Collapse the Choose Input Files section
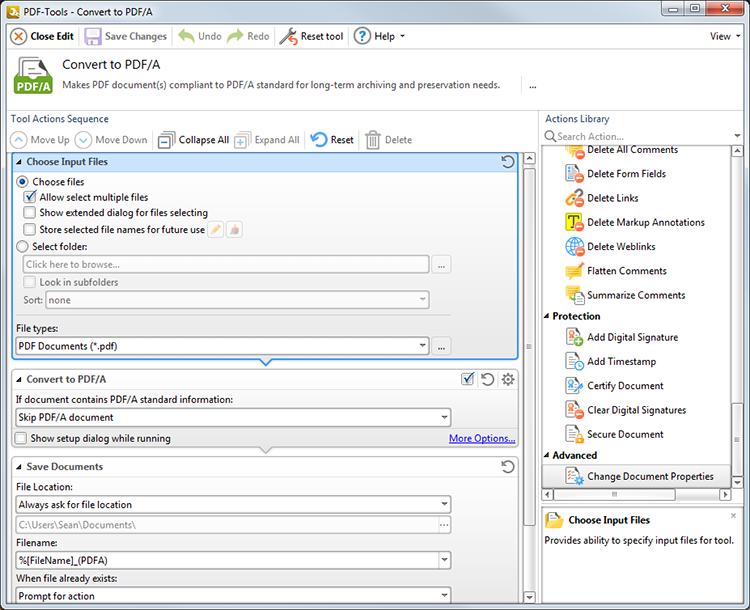The height and width of the screenshot is (610, 750). pos(19,162)
